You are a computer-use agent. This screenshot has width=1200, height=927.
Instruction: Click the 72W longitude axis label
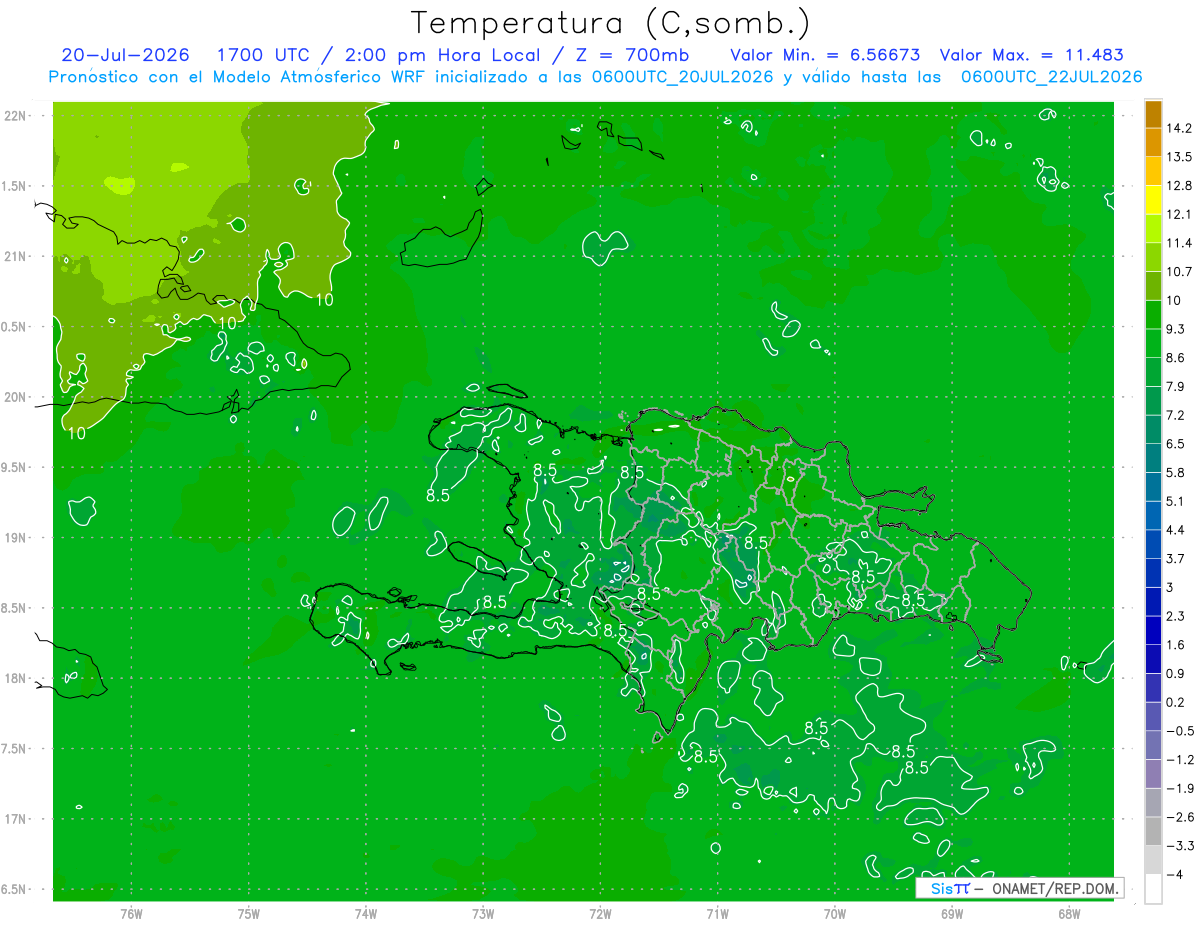[600, 914]
